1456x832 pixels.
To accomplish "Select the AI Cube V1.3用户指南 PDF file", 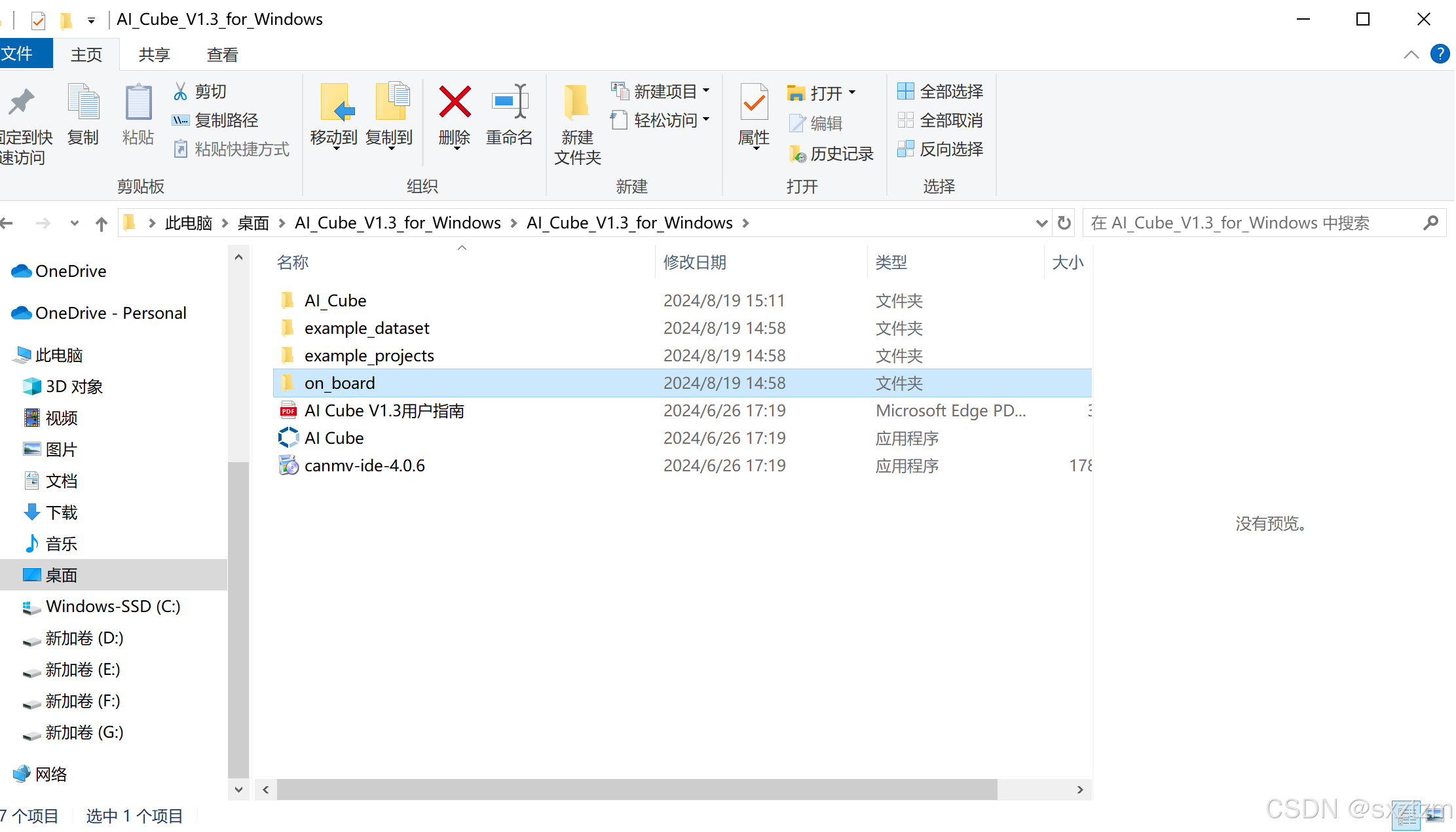I will click(x=682, y=410).
